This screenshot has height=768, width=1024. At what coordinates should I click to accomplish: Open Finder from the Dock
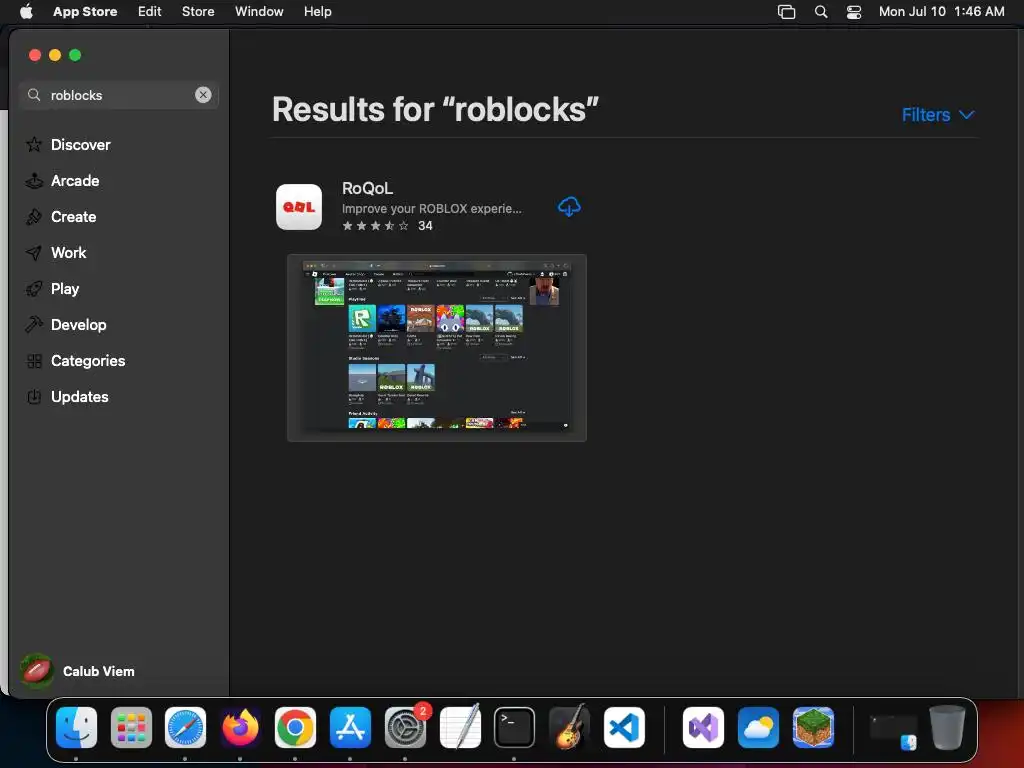(76, 727)
